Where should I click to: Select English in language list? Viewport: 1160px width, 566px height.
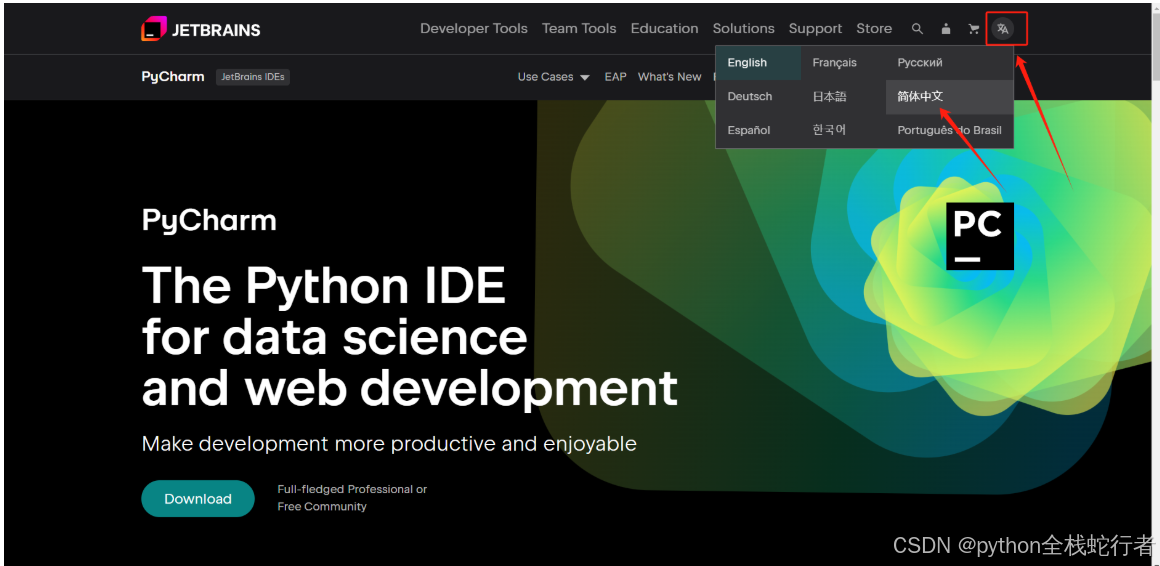click(758, 63)
